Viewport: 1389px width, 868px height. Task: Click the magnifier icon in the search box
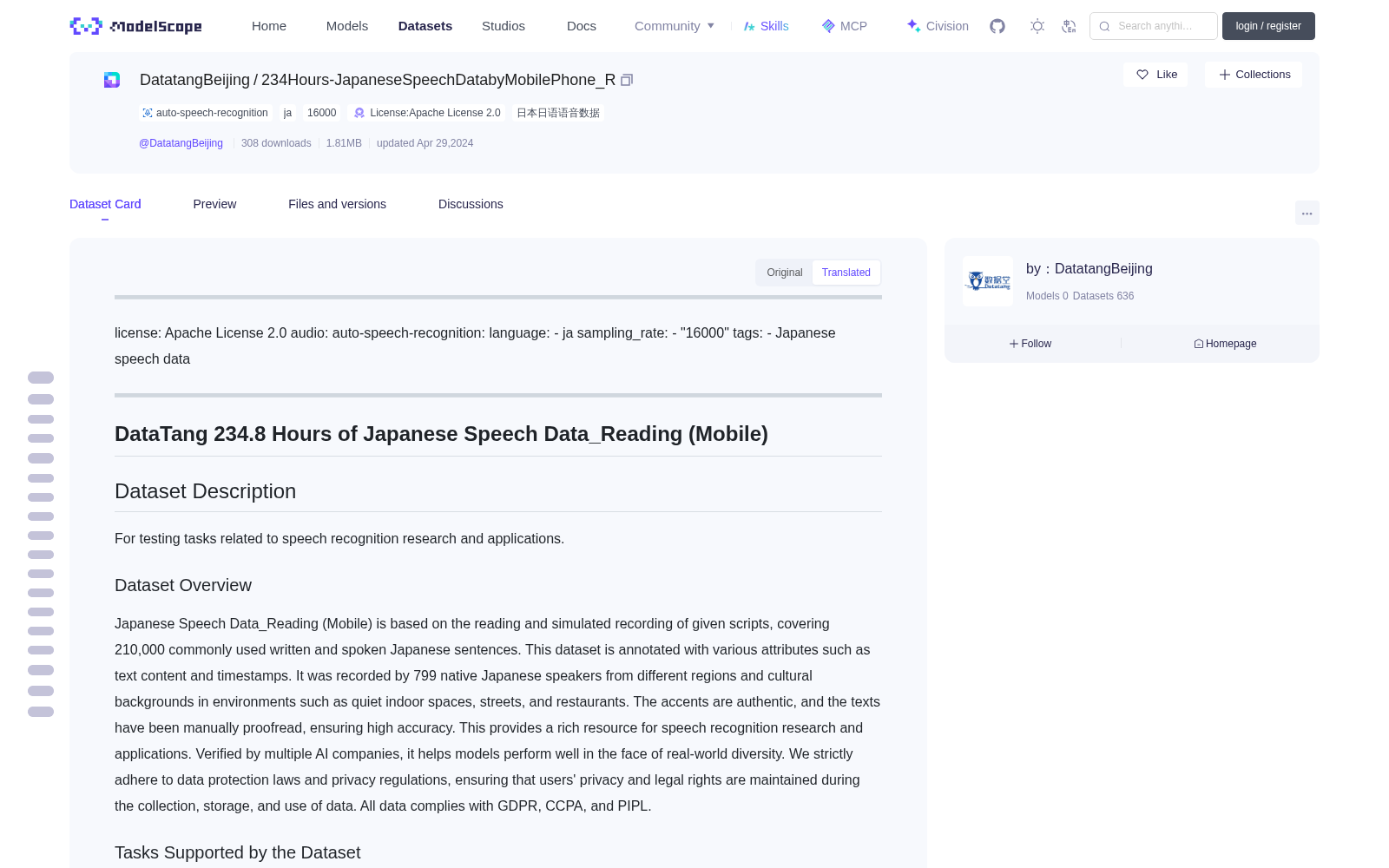coord(1105,26)
